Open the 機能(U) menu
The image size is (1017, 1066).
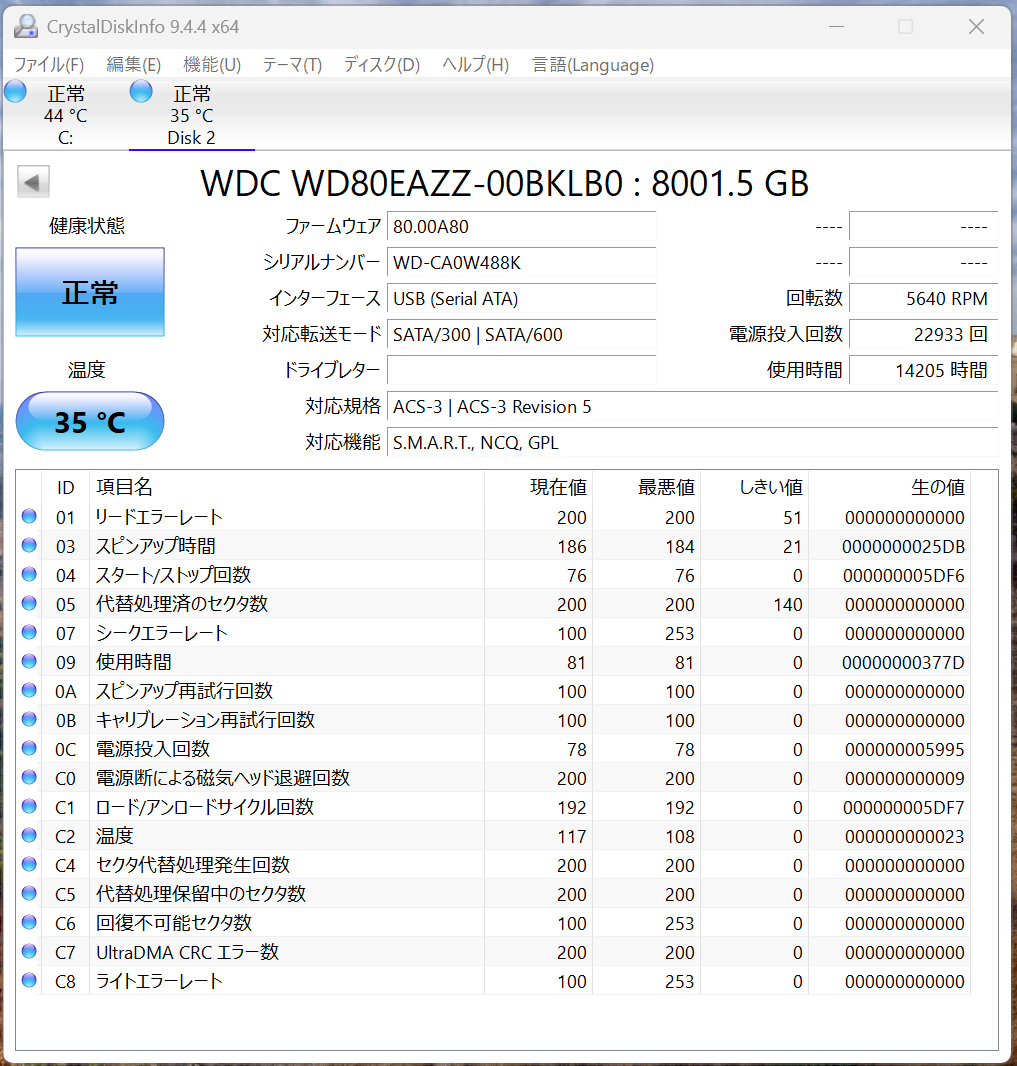[212, 65]
